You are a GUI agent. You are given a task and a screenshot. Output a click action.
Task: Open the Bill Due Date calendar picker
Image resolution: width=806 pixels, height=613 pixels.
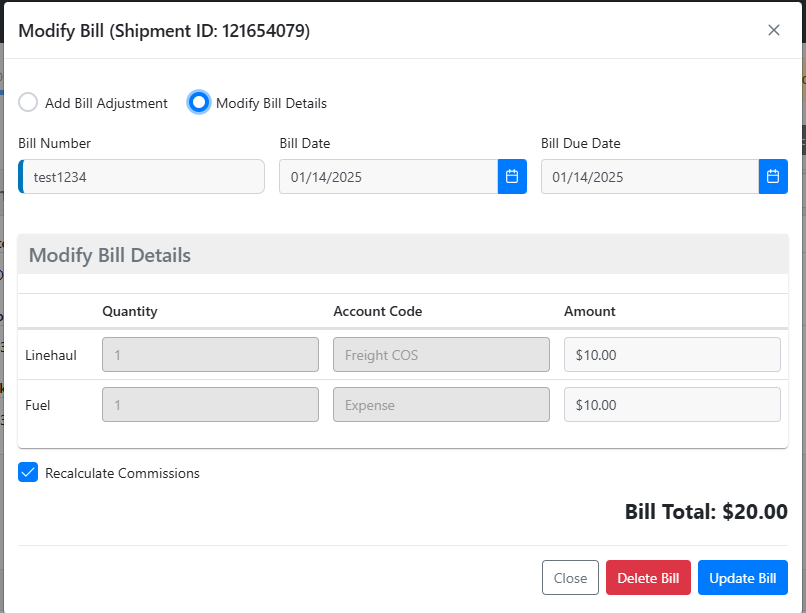(x=773, y=177)
